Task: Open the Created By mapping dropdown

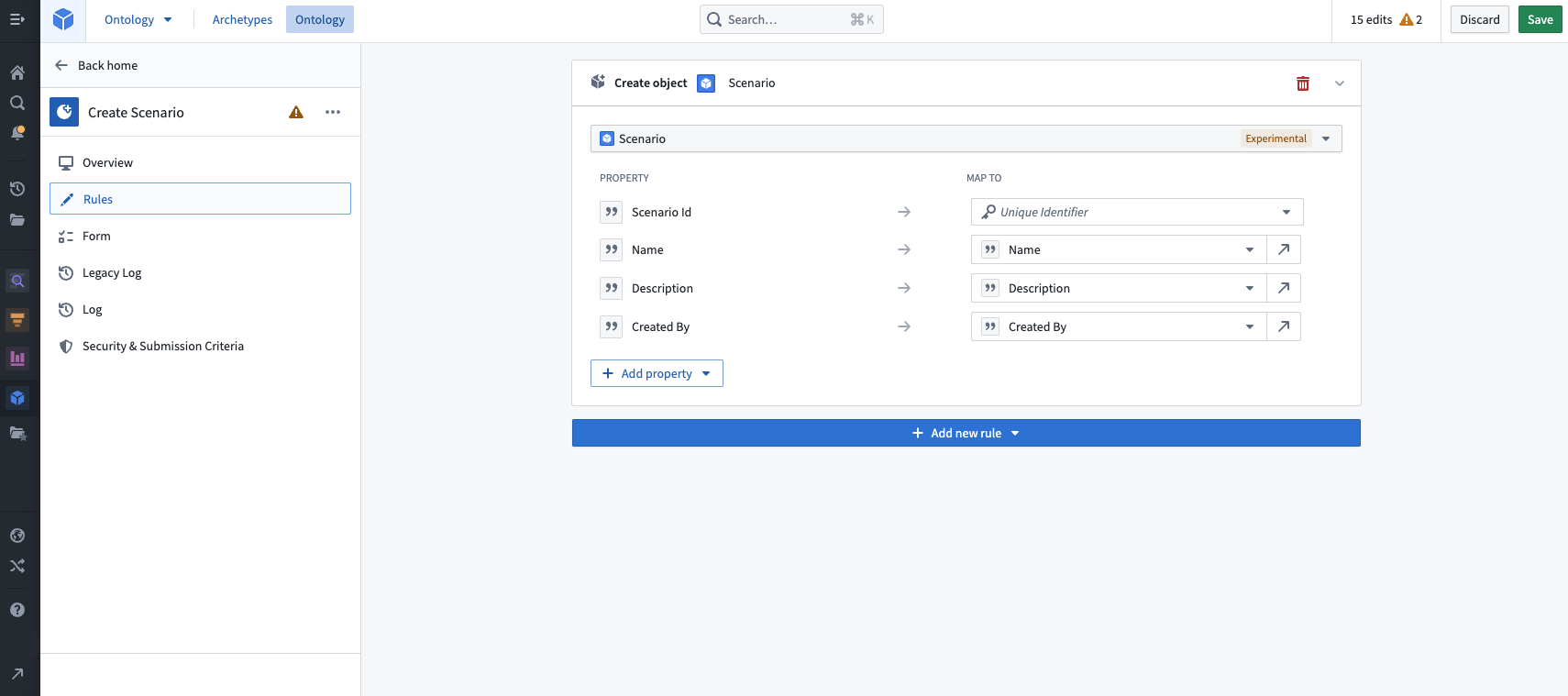Action: (1119, 326)
